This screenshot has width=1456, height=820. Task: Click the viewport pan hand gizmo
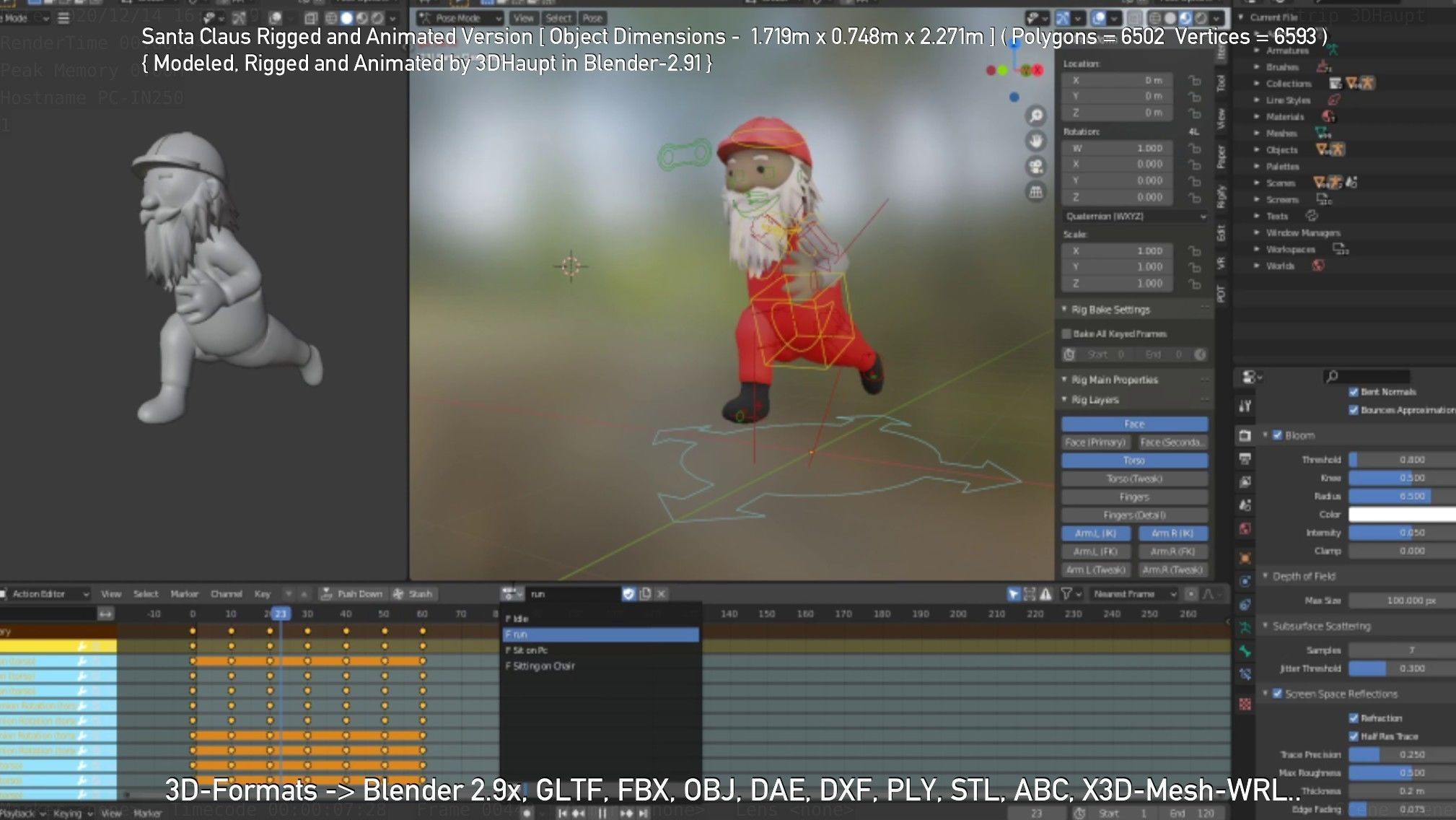click(x=1036, y=141)
